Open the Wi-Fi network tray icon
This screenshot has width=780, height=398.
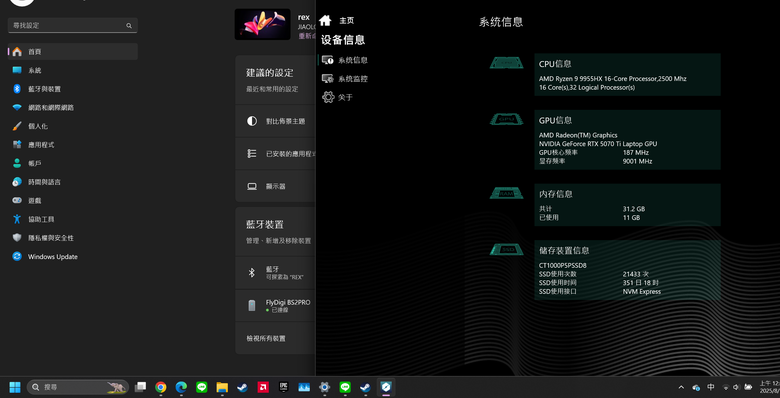(x=726, y=387)
